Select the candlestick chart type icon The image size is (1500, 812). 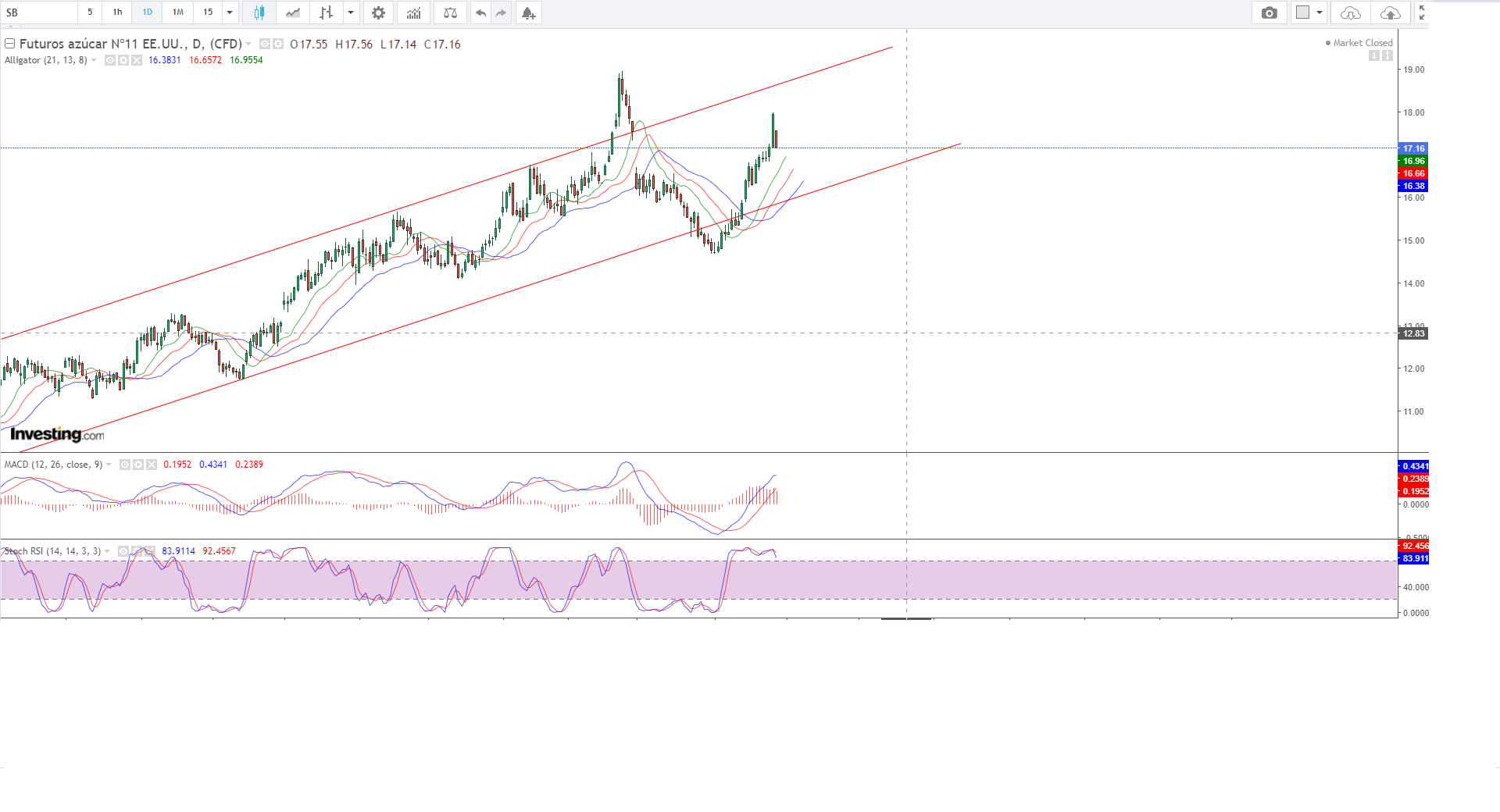[x=259, y=12]
